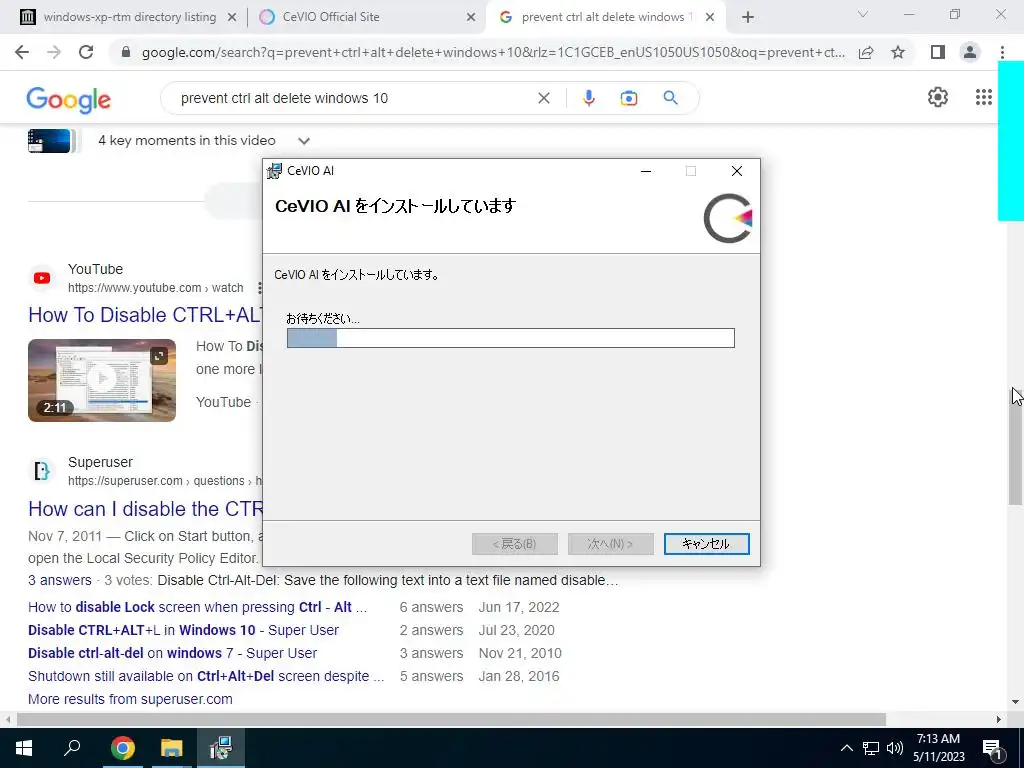Select the prevent ctrl alt delete tab
Image resolution: width=1024 pixels, height=768 pixels.
point(604,17)
